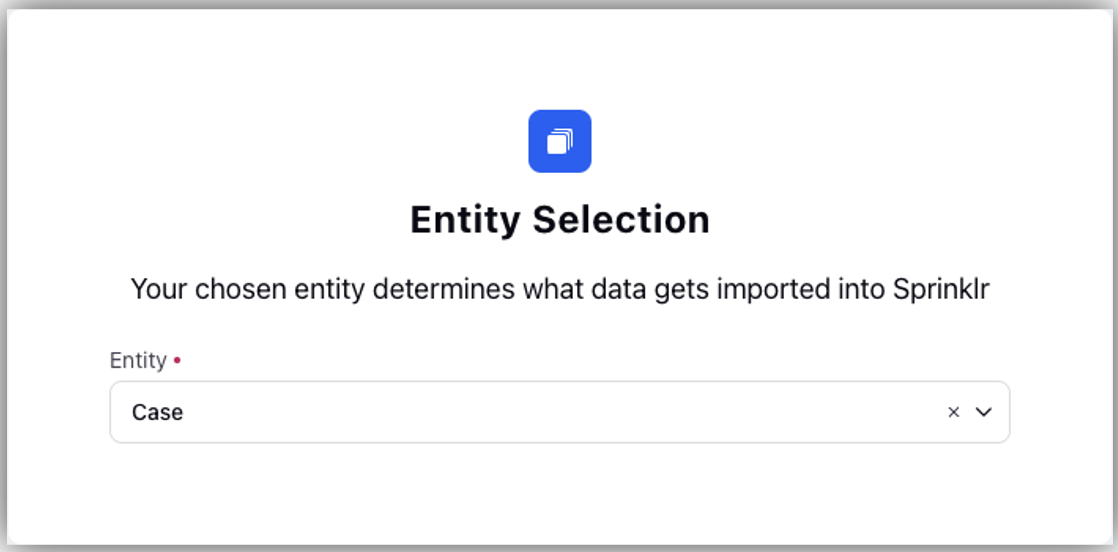Clear the selected Case value with X
Viewport: 1118px width, 552px height.
(x=953, y=412)
